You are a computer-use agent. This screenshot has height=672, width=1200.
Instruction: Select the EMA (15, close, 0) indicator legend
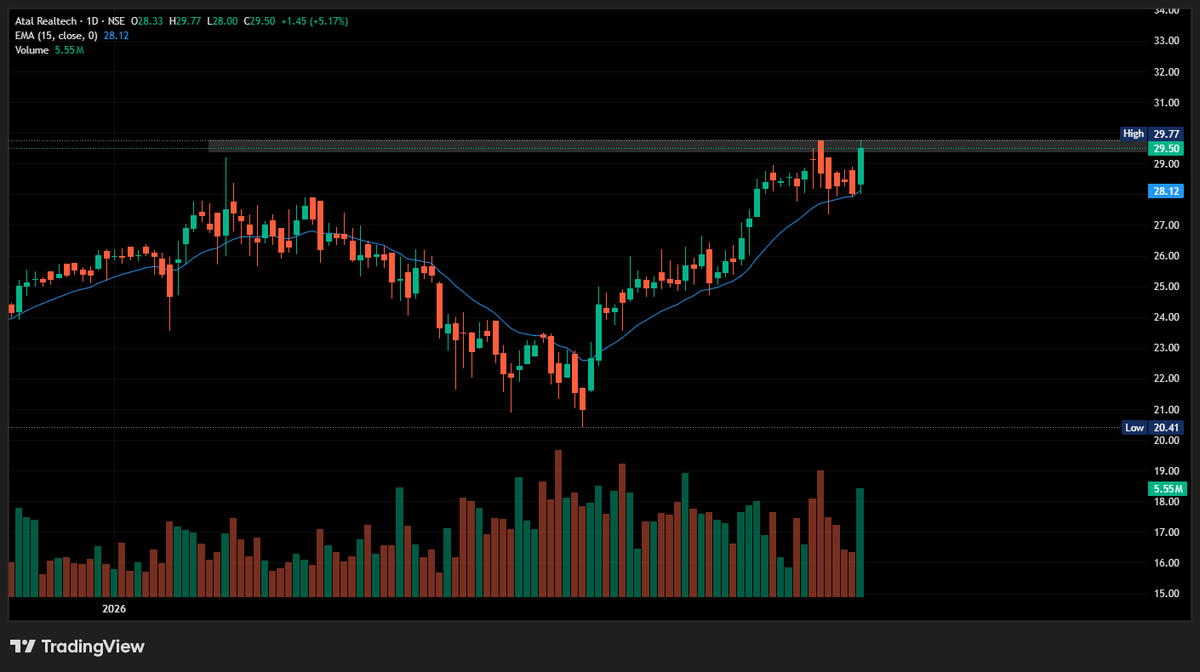pos(56,35)
